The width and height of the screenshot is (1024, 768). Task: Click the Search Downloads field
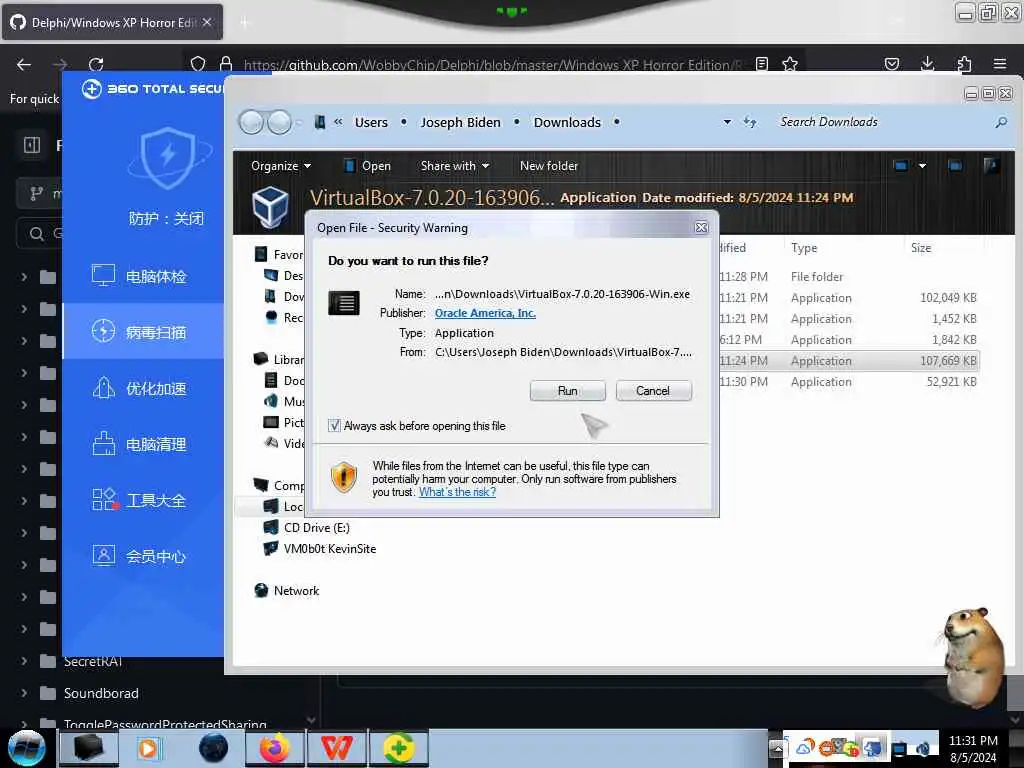pos(882,122)
